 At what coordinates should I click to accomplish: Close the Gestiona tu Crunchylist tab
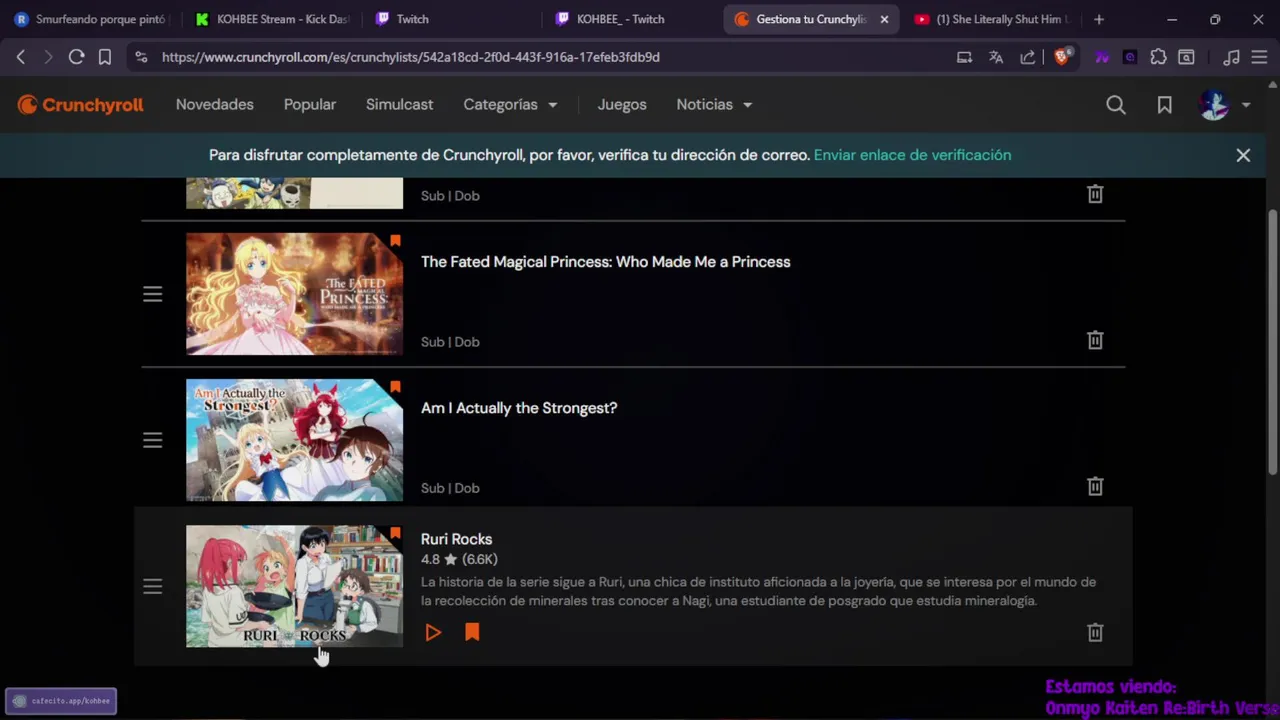[x=884, y=19]
